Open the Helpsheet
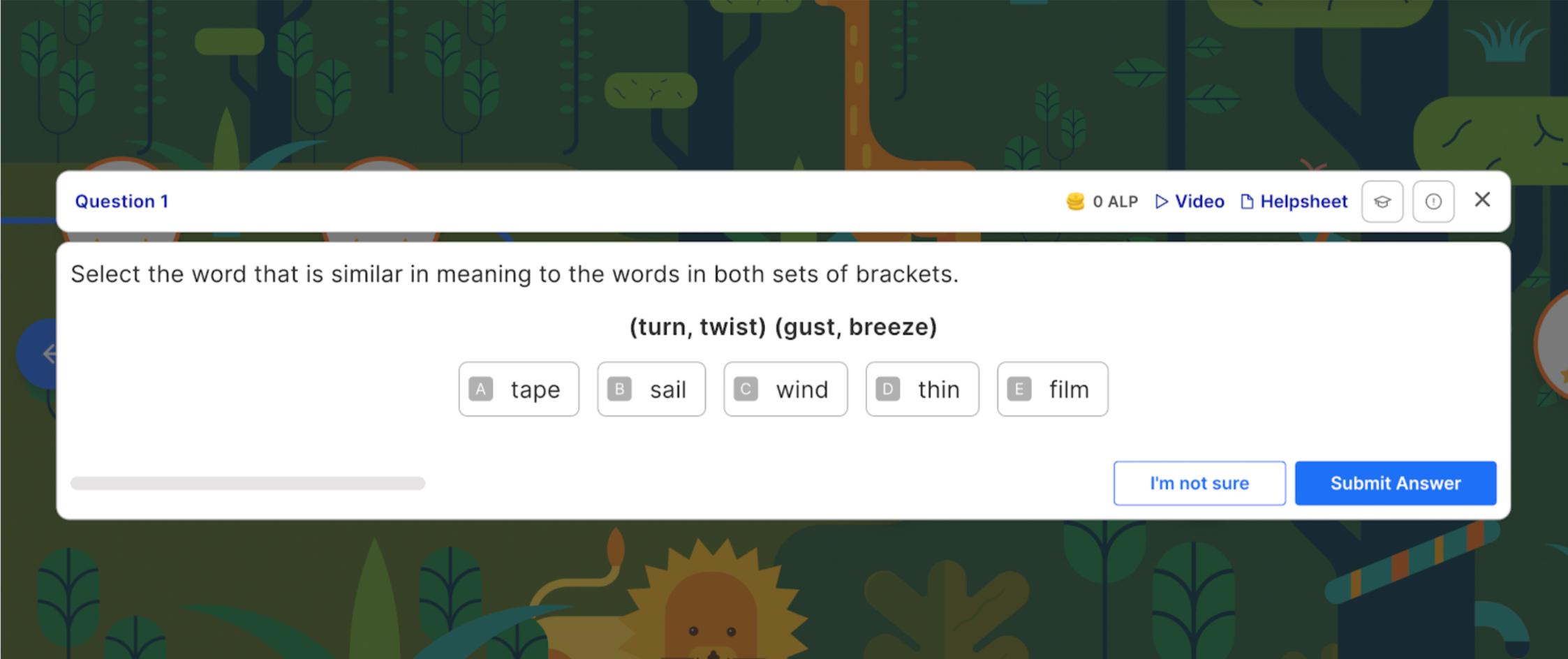 point(1303,201)
